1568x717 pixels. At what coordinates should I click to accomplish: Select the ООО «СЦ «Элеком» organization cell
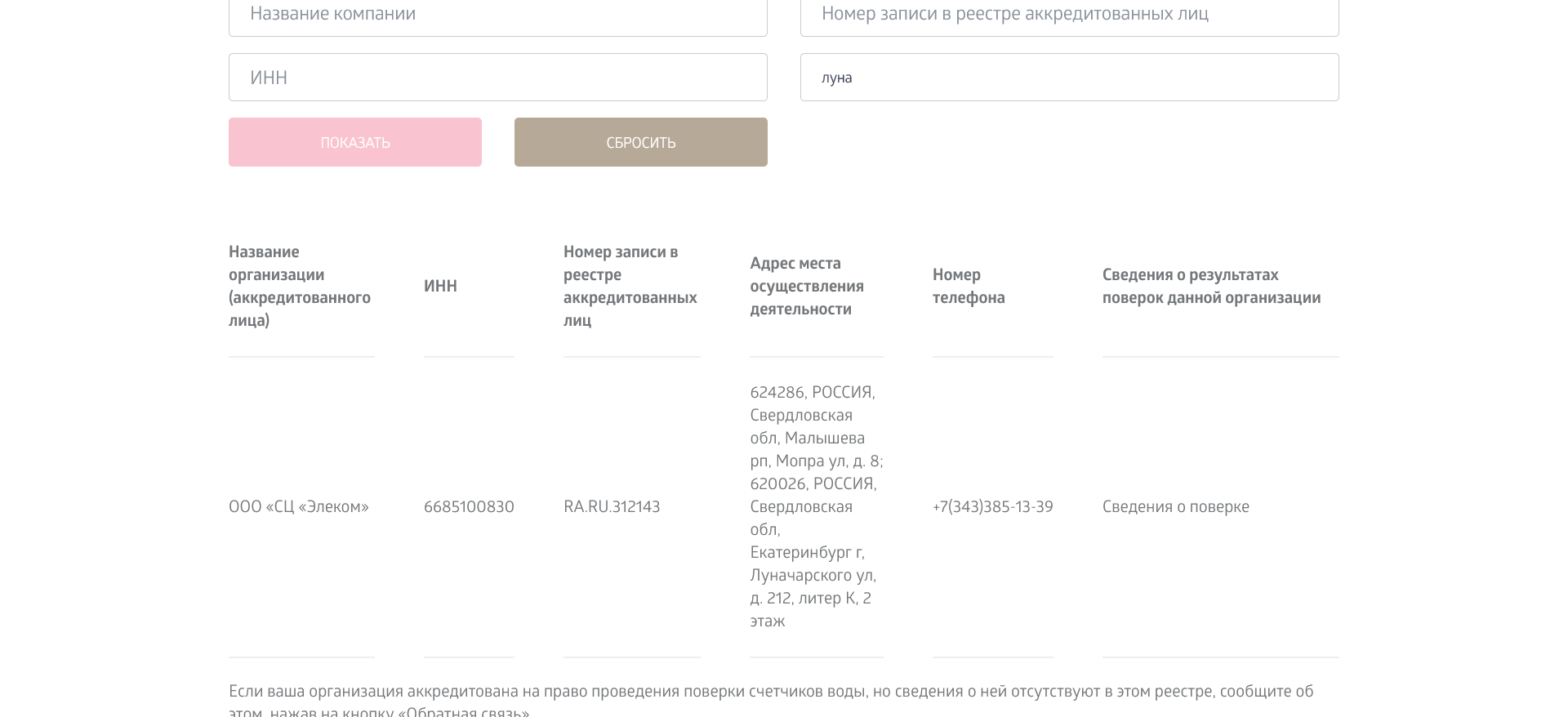tap(299, 507)
